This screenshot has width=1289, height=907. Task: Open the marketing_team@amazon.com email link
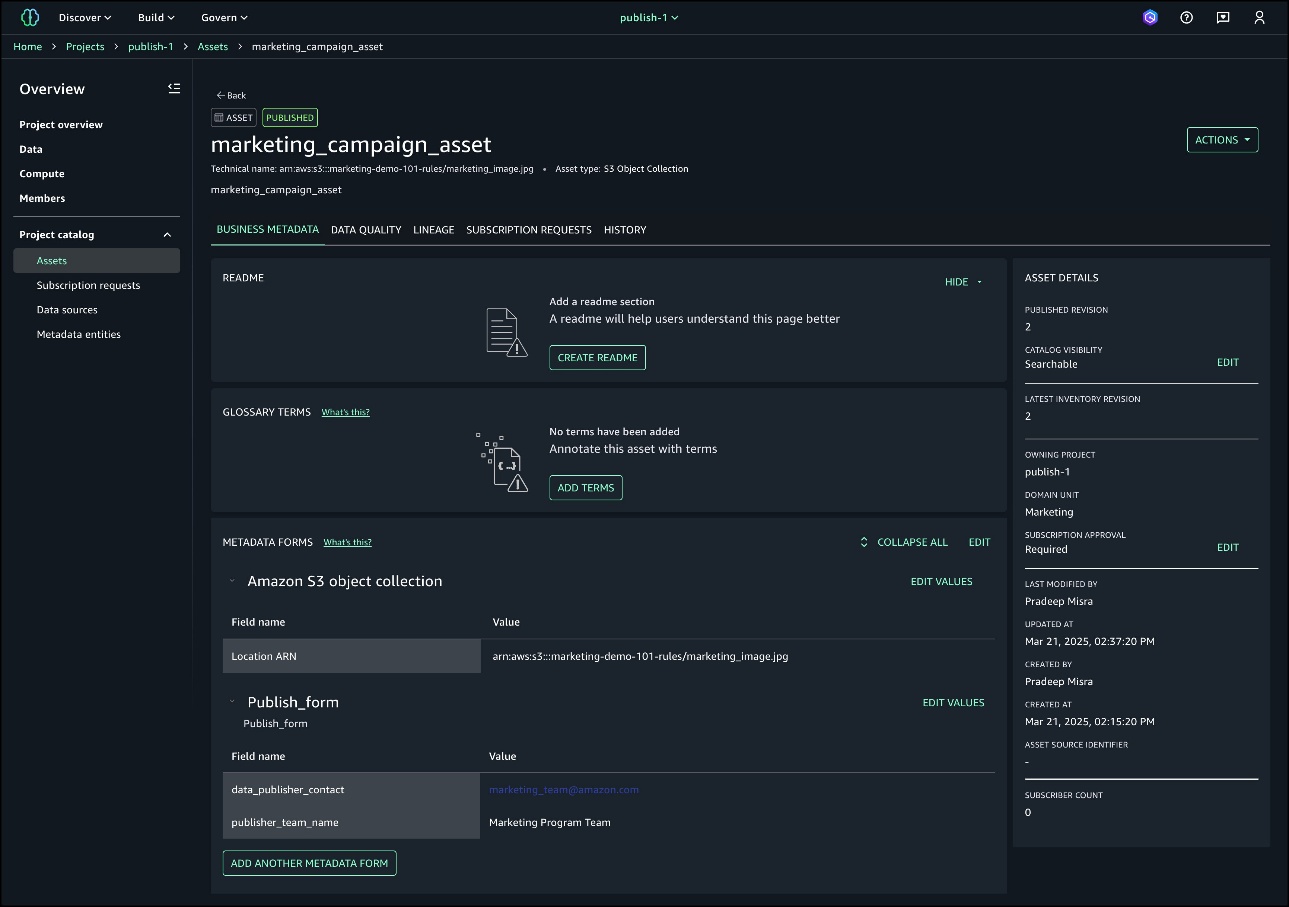(564, 789)
